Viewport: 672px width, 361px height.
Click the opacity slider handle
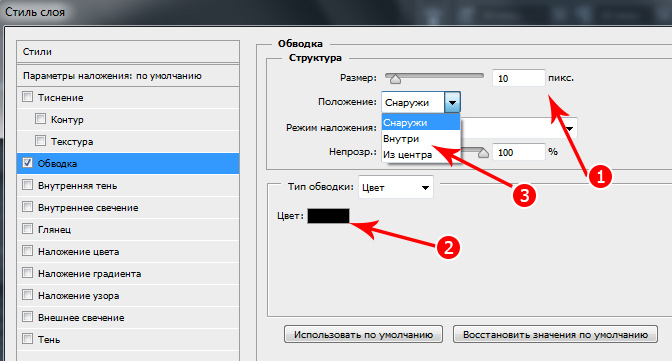[x=483, y=153]
